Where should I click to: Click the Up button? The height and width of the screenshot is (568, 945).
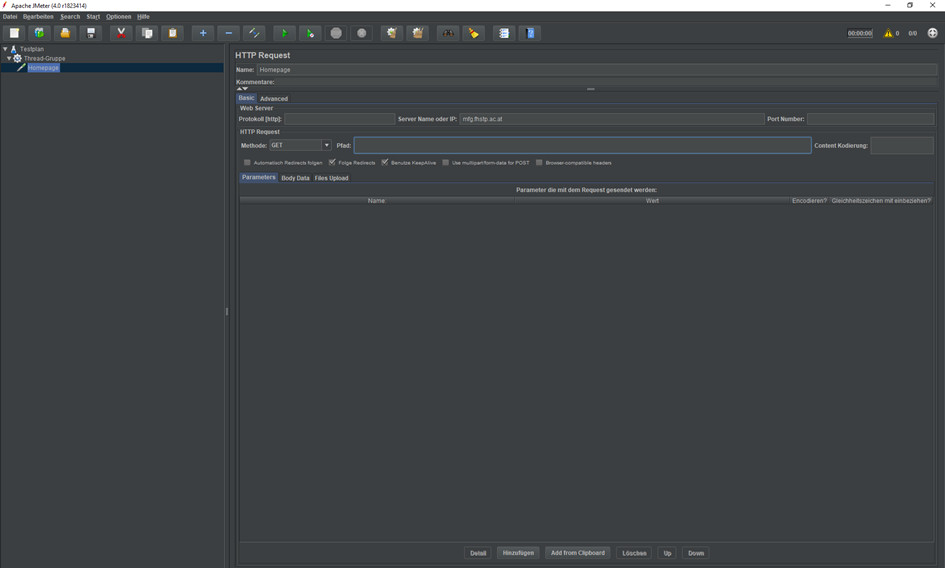(667, 553)
